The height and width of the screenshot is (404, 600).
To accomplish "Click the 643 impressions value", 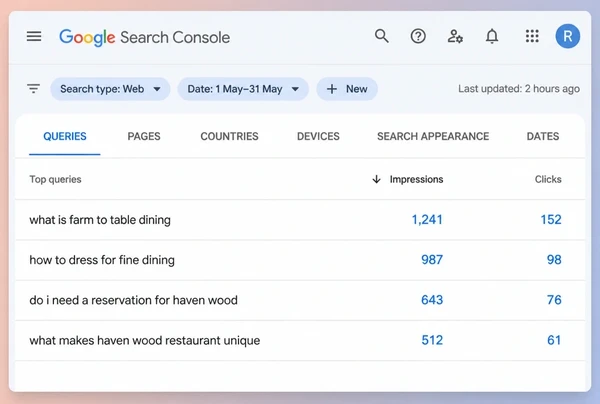I will tap(432, 300).
